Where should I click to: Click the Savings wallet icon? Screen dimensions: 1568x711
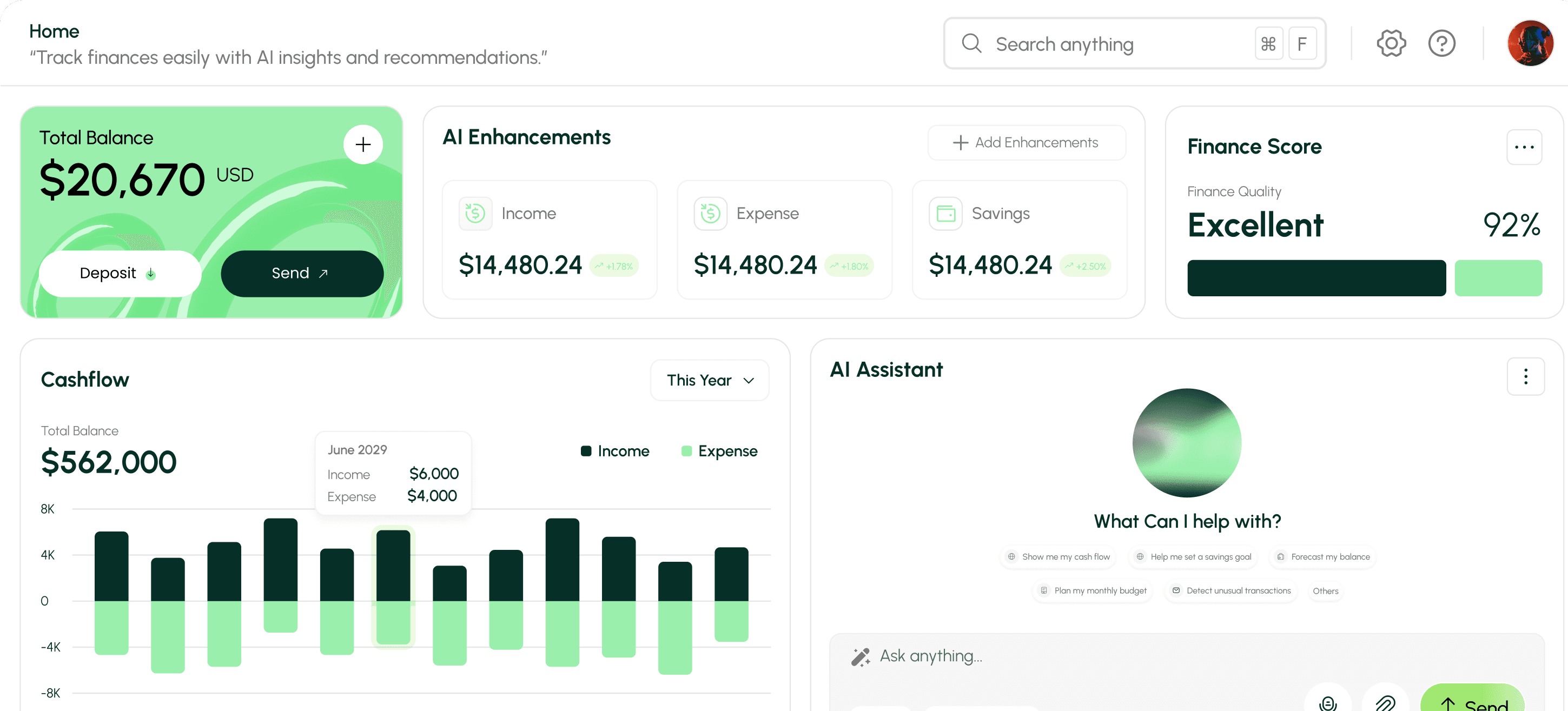pyautogui.click(x=945, y=213)
